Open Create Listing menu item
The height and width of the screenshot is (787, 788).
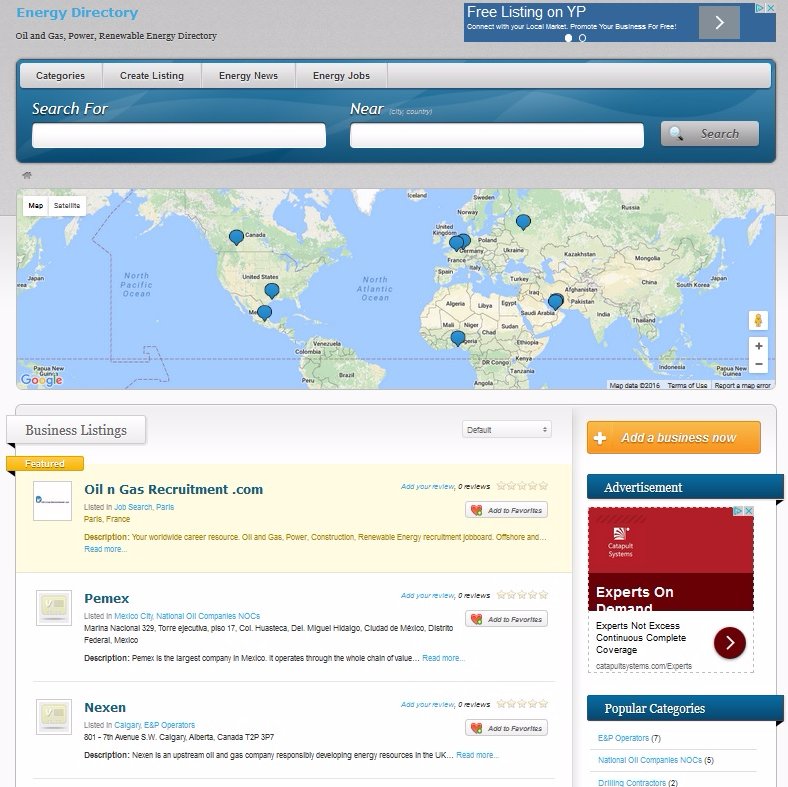coord(152,76)
